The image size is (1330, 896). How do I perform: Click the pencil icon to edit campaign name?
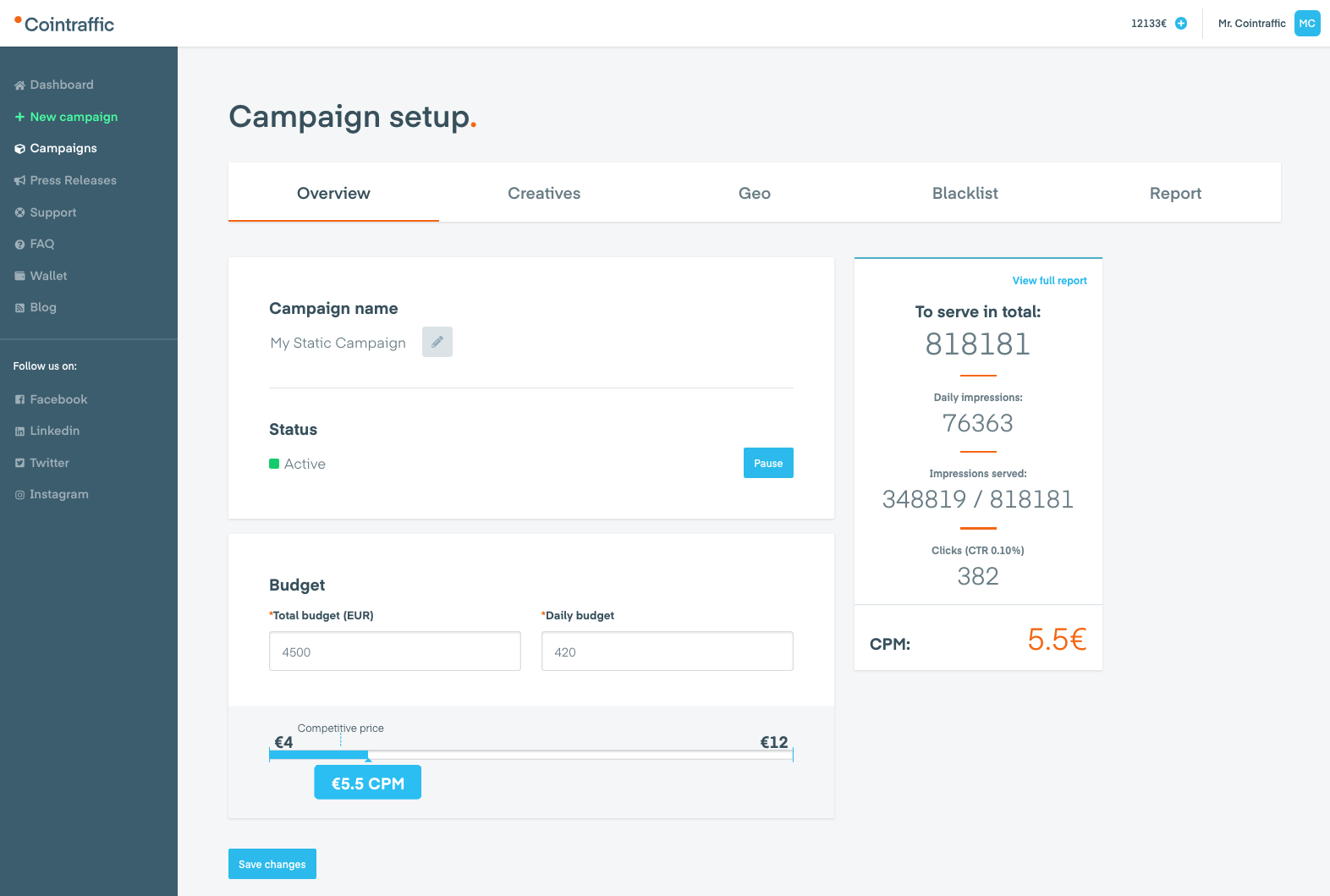(437, 342)
